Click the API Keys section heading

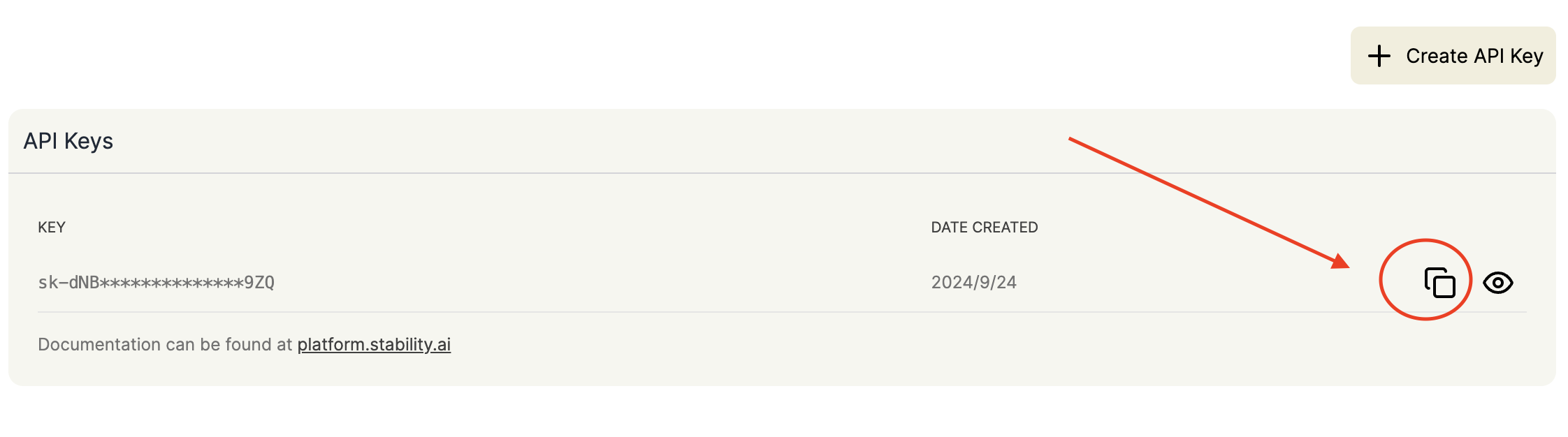68,141
